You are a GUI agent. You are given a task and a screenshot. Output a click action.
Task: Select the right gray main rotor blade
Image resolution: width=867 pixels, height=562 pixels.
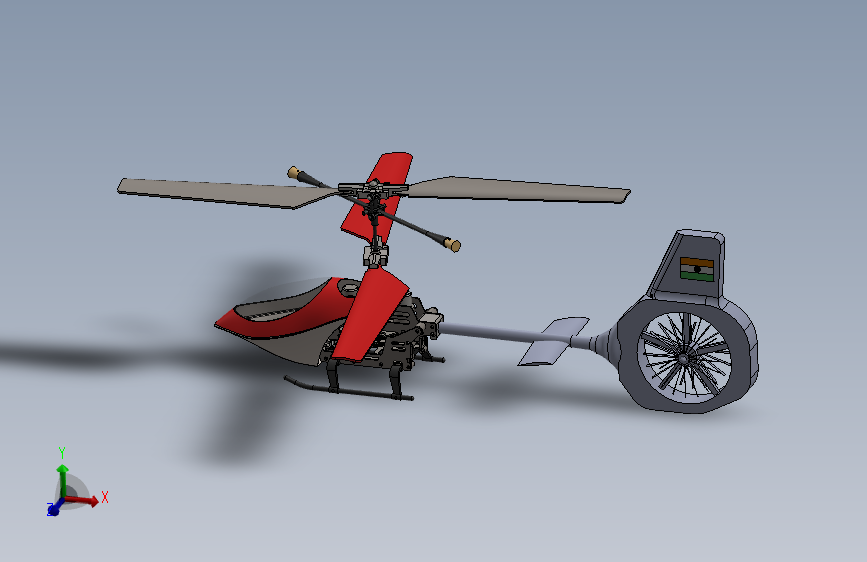[x=520, y=190]
